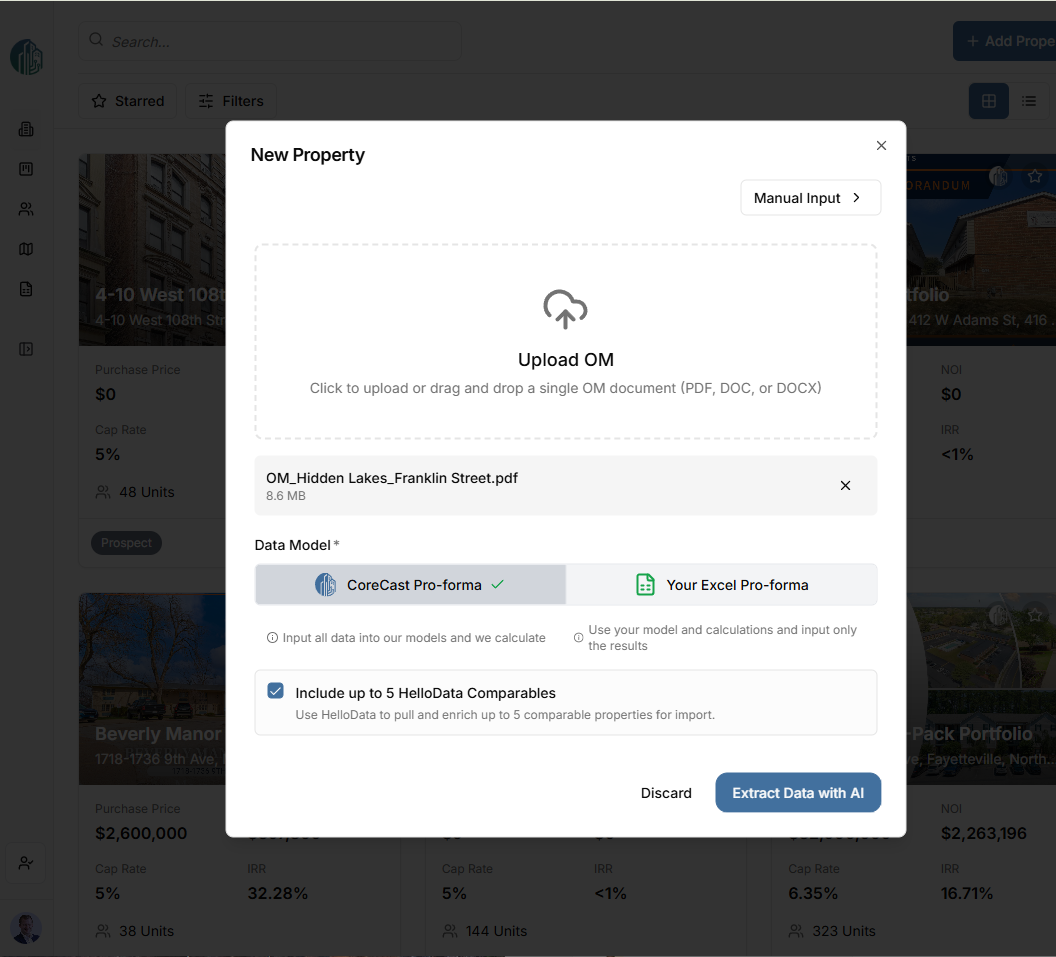
Task: Open your profile avatar menu
Action: [x=26, y=928]
